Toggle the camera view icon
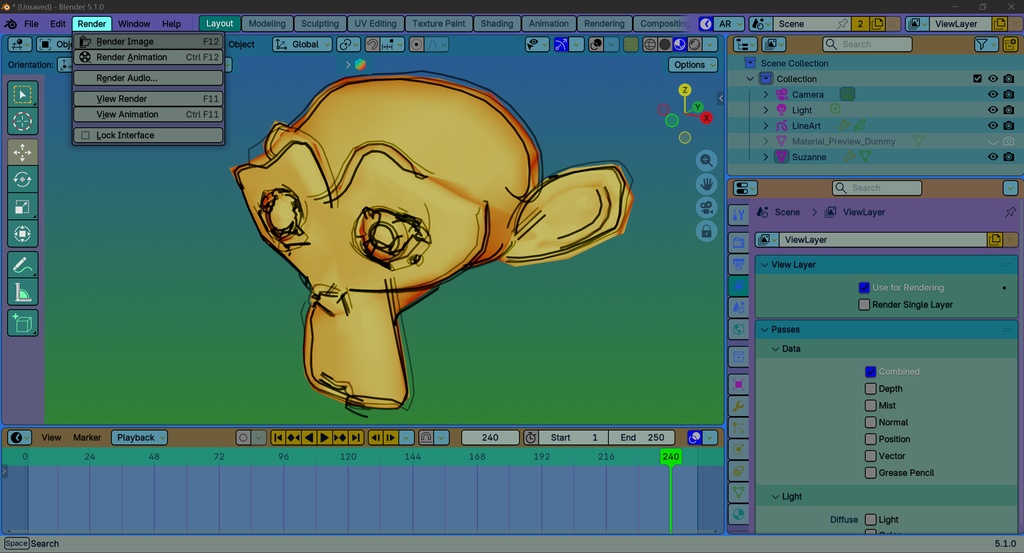This screenshot has width=1024, height=553. (706, 208)
